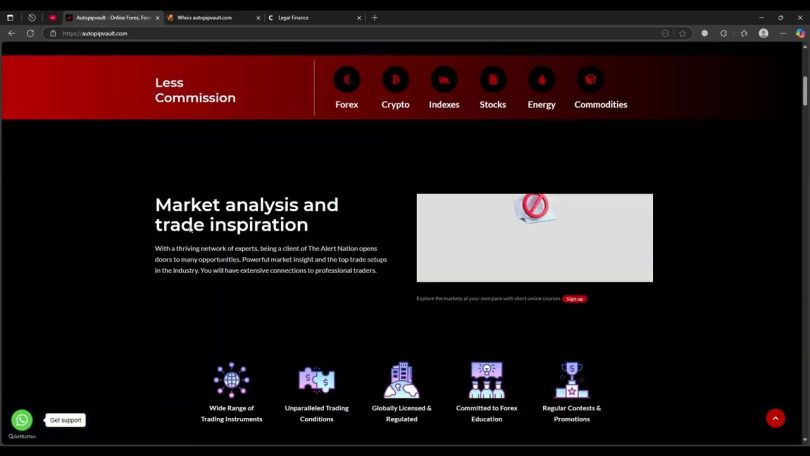Image resolution: width=810 pixels, height=456 pixels.
Task: Click the Commodities label
Action: coord(600,104)
